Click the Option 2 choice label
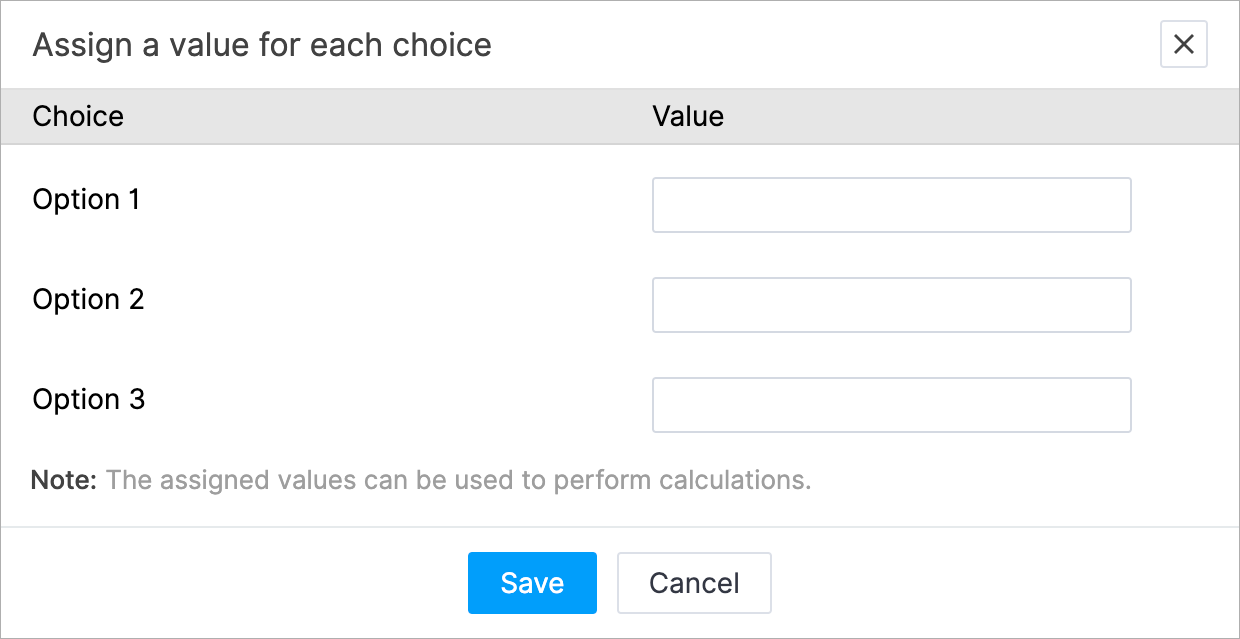 click(x=88, y=300)
